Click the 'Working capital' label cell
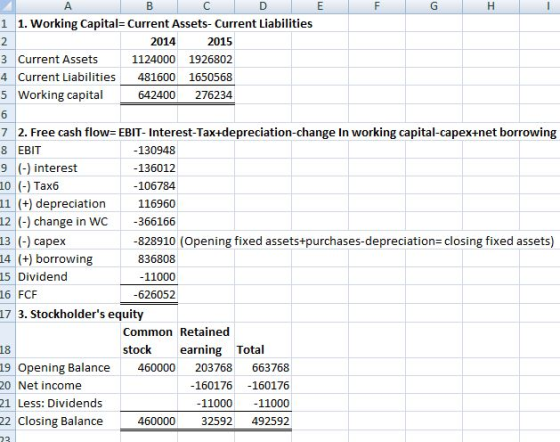560x442 pixels. pyautogui.click(x=68, y=95)
